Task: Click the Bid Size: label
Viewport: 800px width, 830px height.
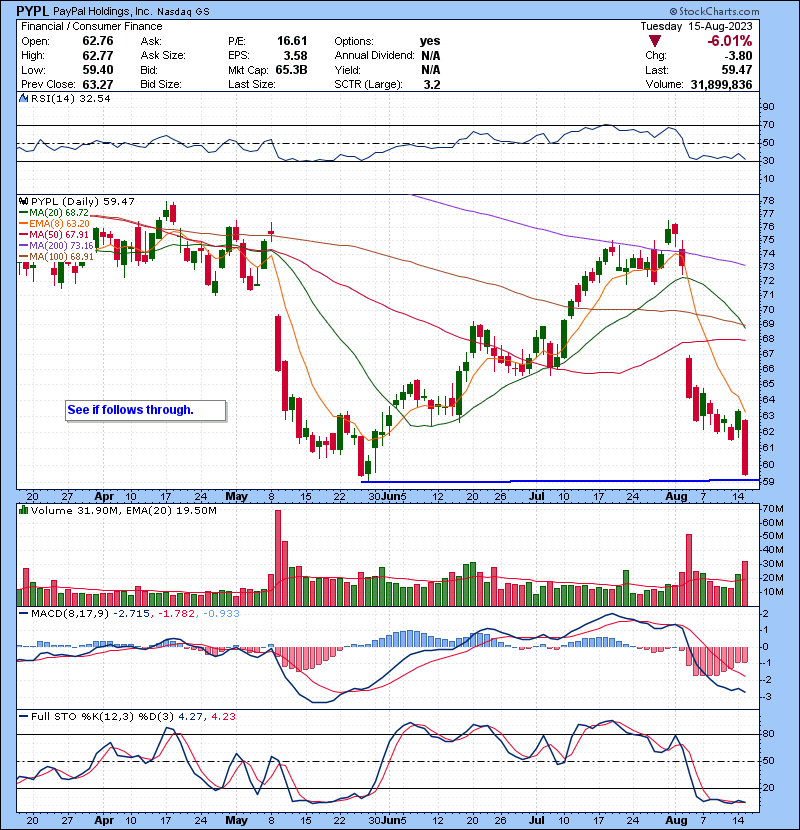Action: tap(161, 84)
